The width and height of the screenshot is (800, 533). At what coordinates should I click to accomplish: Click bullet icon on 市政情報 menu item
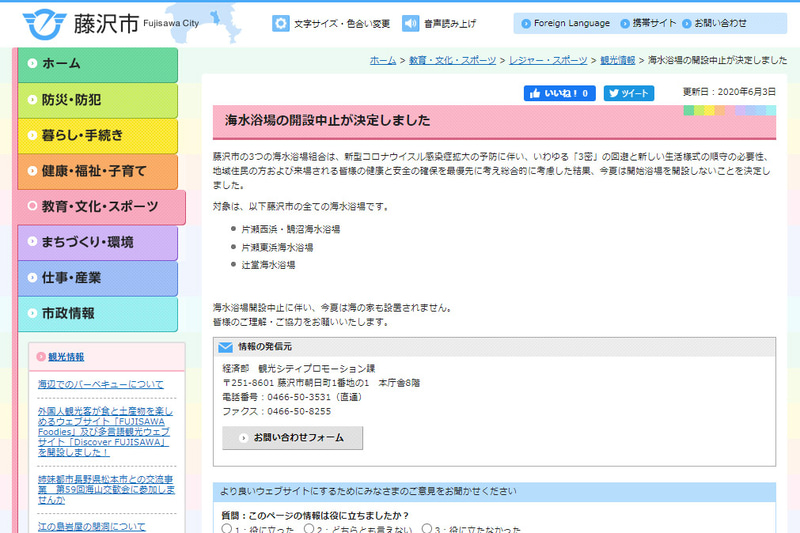[x=32, y=313]
